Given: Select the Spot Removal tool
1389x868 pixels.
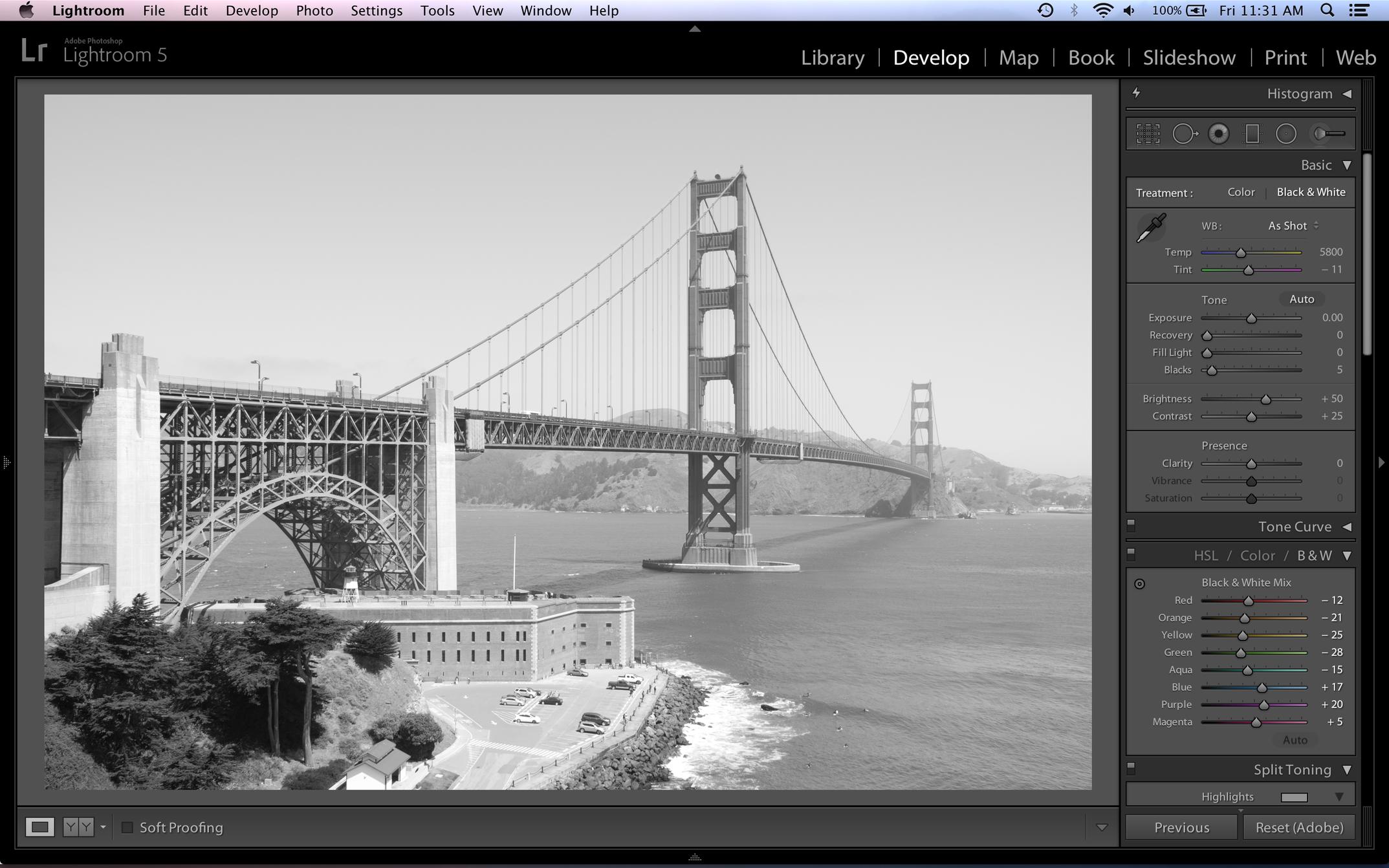Looking at the screenshot, I should point(1184,134).
